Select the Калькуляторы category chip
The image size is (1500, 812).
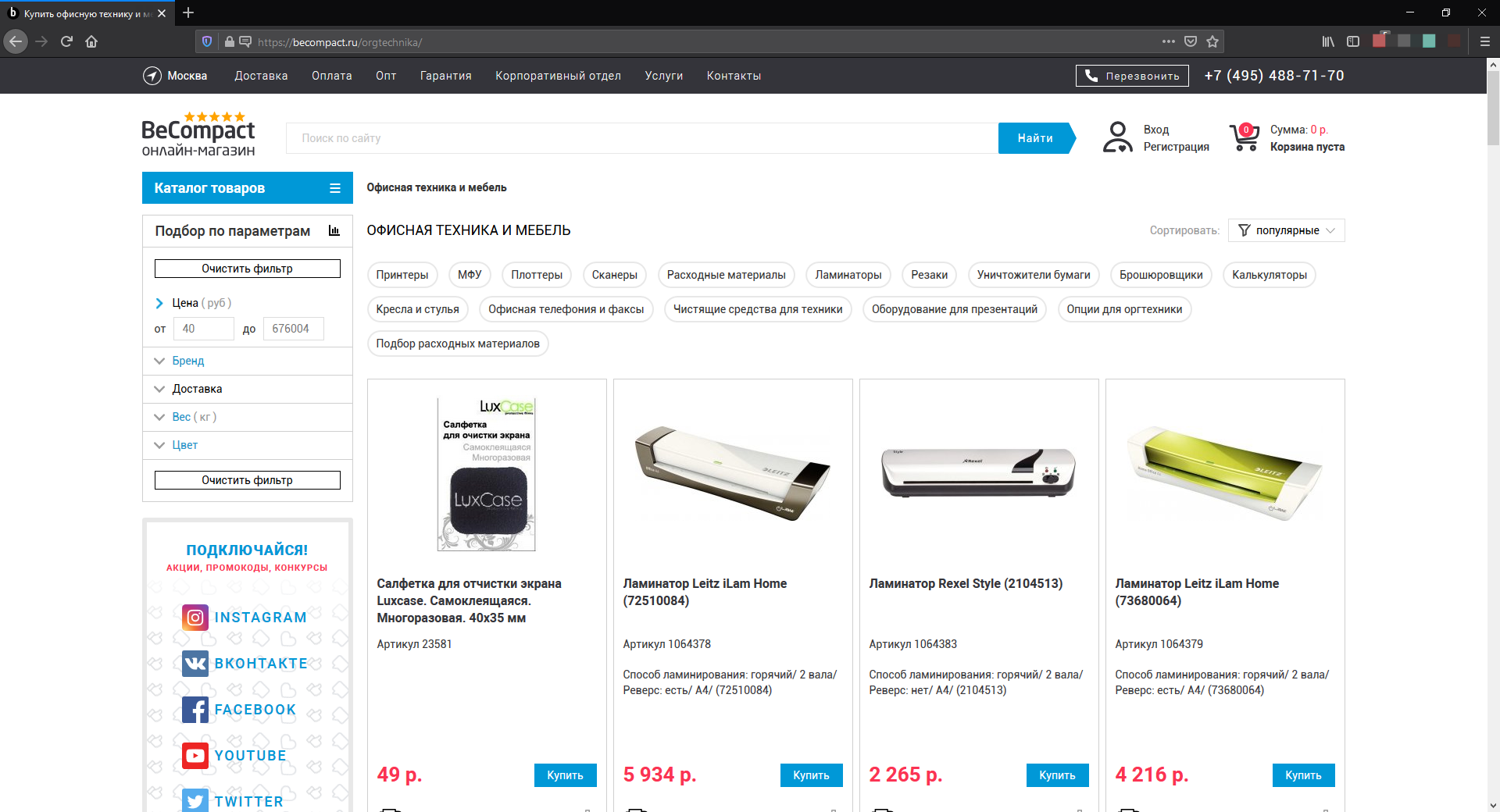pos(1270,275)
